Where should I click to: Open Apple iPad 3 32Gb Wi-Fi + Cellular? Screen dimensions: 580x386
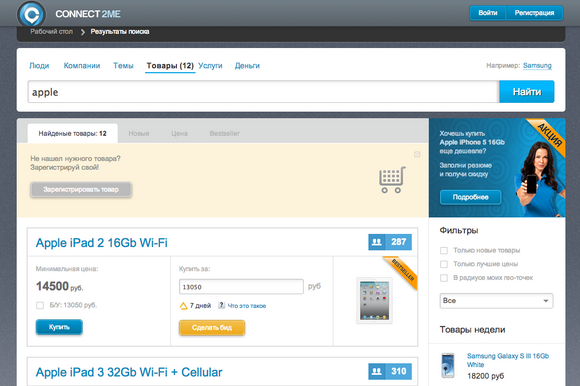(129, 372)
